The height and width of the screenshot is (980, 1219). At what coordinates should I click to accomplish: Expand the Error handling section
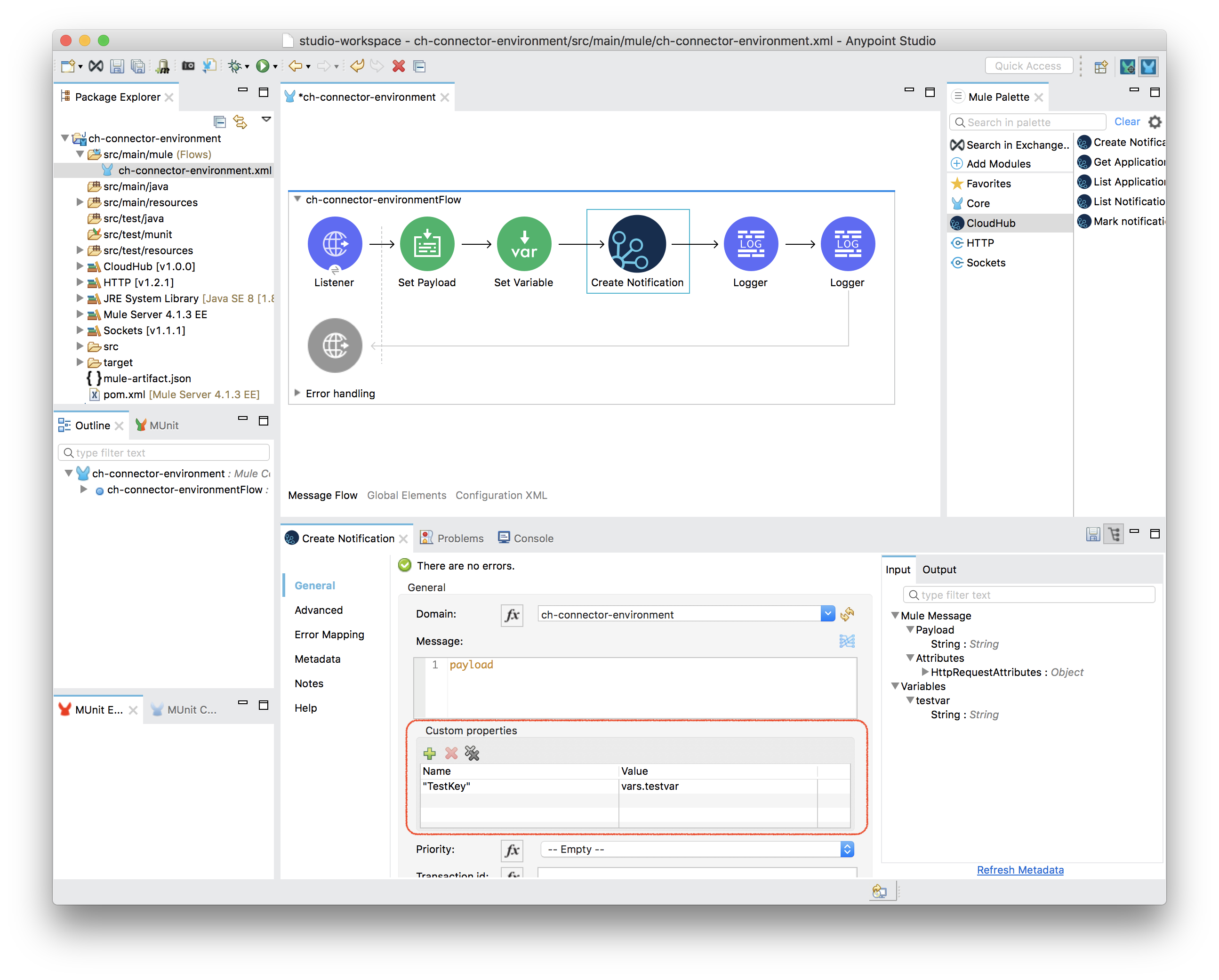297,393
